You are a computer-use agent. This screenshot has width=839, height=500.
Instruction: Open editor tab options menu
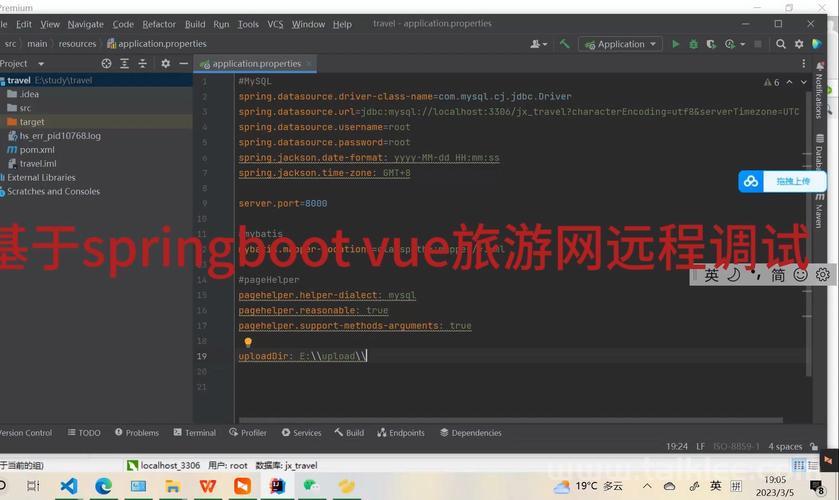(803, 64)
